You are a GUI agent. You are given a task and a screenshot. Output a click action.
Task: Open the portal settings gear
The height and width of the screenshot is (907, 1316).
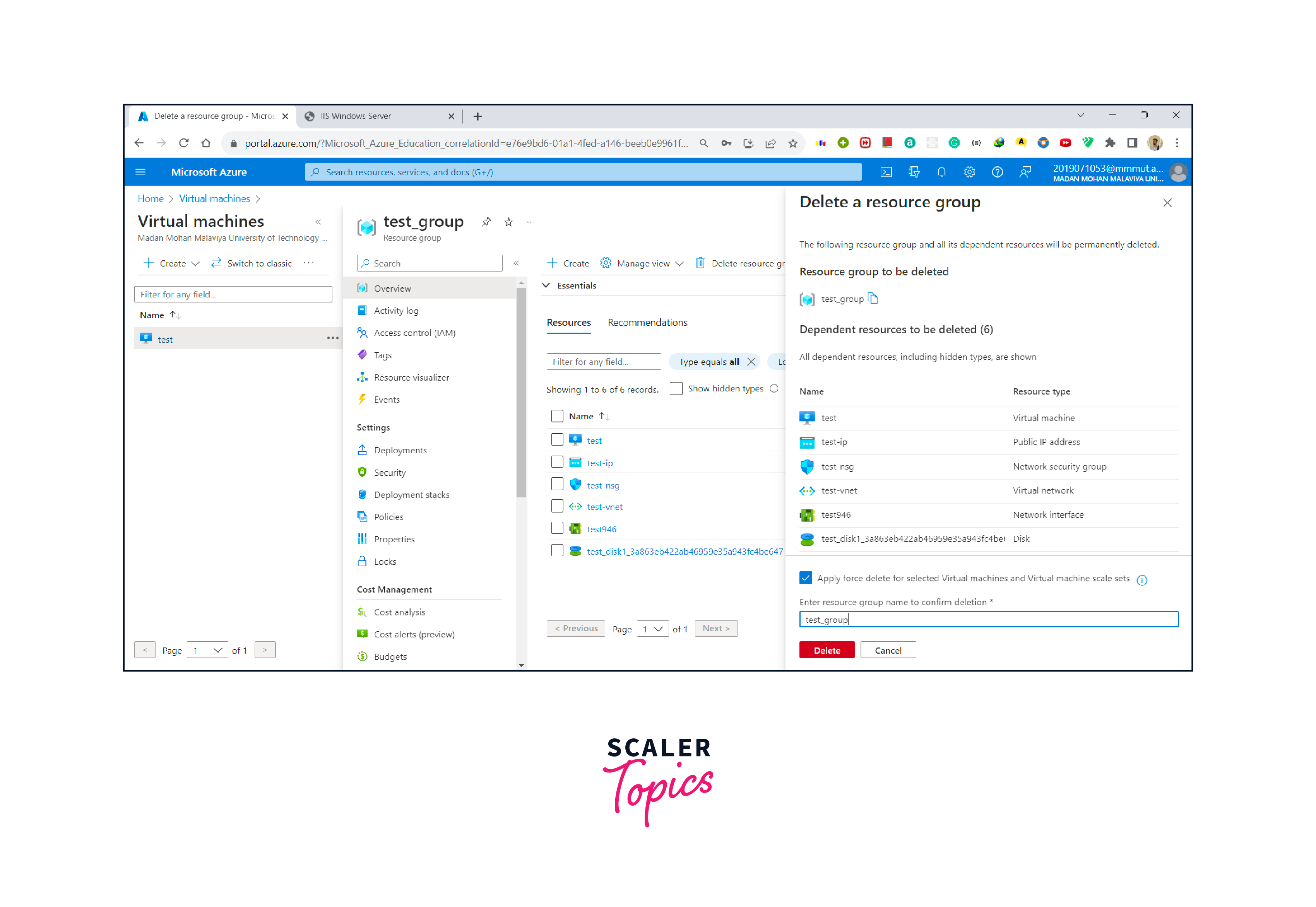[969, 172]
